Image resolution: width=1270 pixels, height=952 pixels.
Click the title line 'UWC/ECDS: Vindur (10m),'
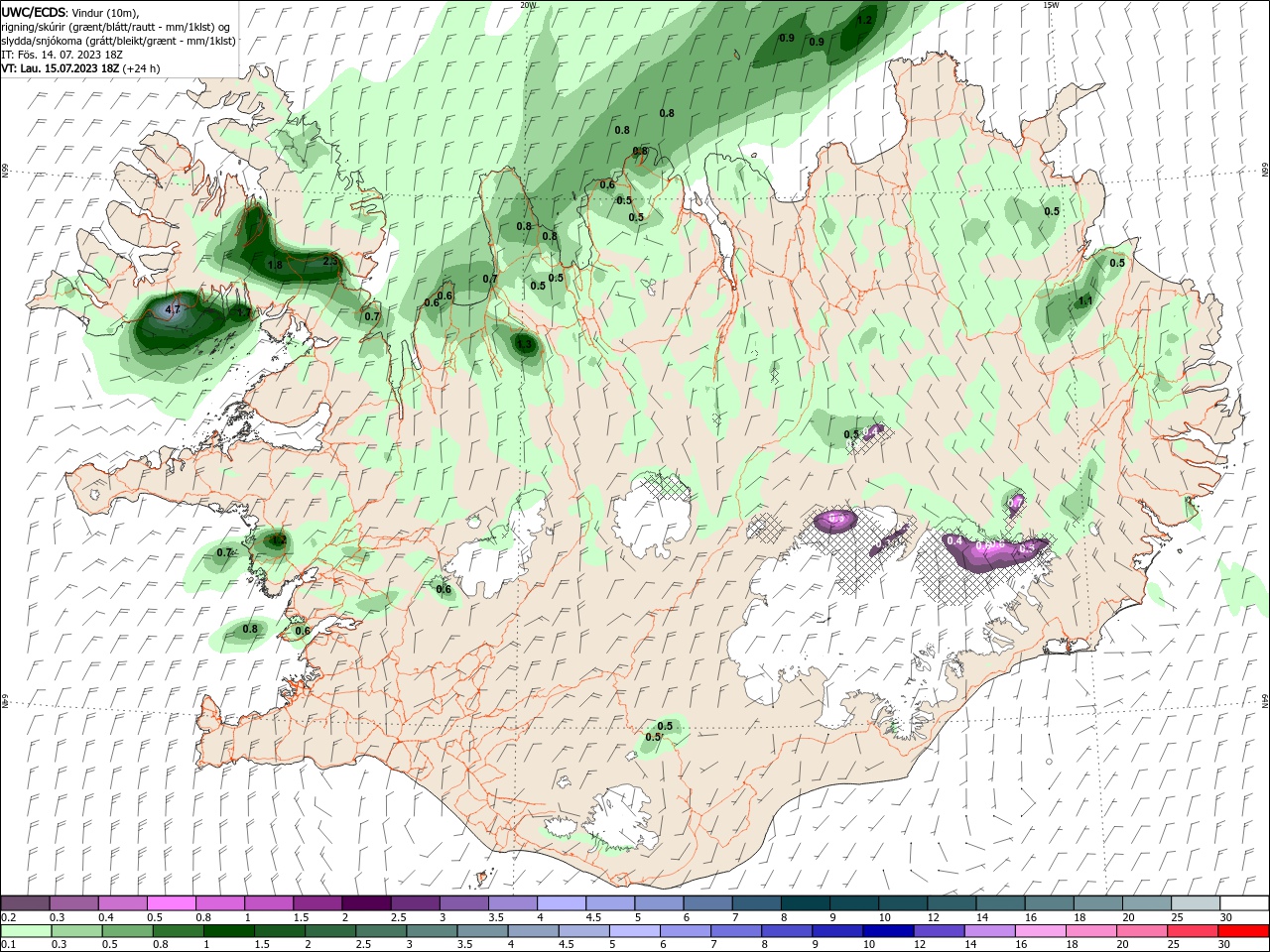(x=70, y=12)
